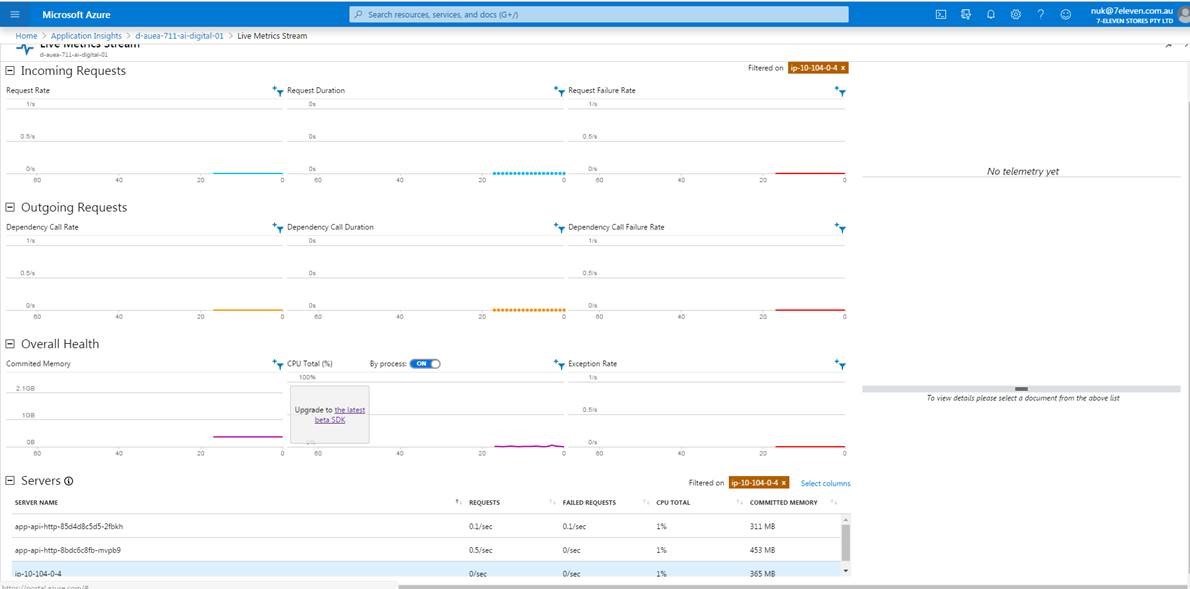The height and width of the screenshot is (589, 1190).
Task: Open the portal hamburger menu
Action: point(14,14)
